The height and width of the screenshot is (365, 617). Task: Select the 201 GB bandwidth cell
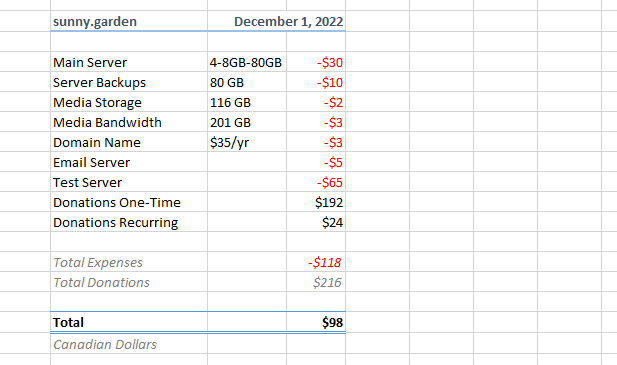point(247,122)
